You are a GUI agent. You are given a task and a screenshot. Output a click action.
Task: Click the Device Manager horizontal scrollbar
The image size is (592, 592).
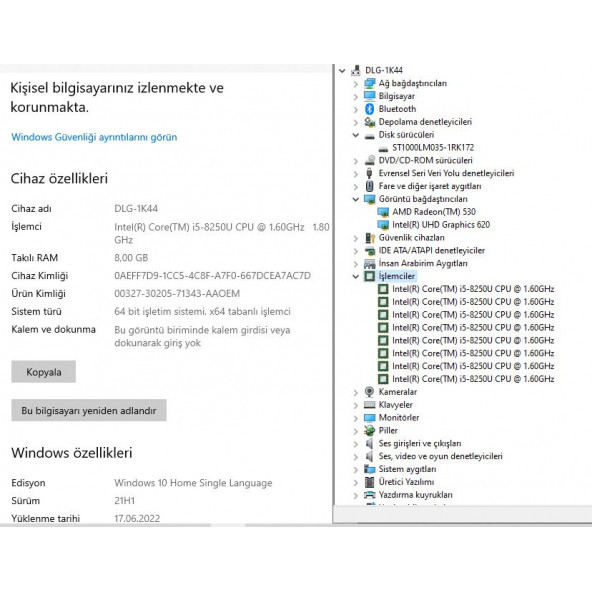point(462,523)
